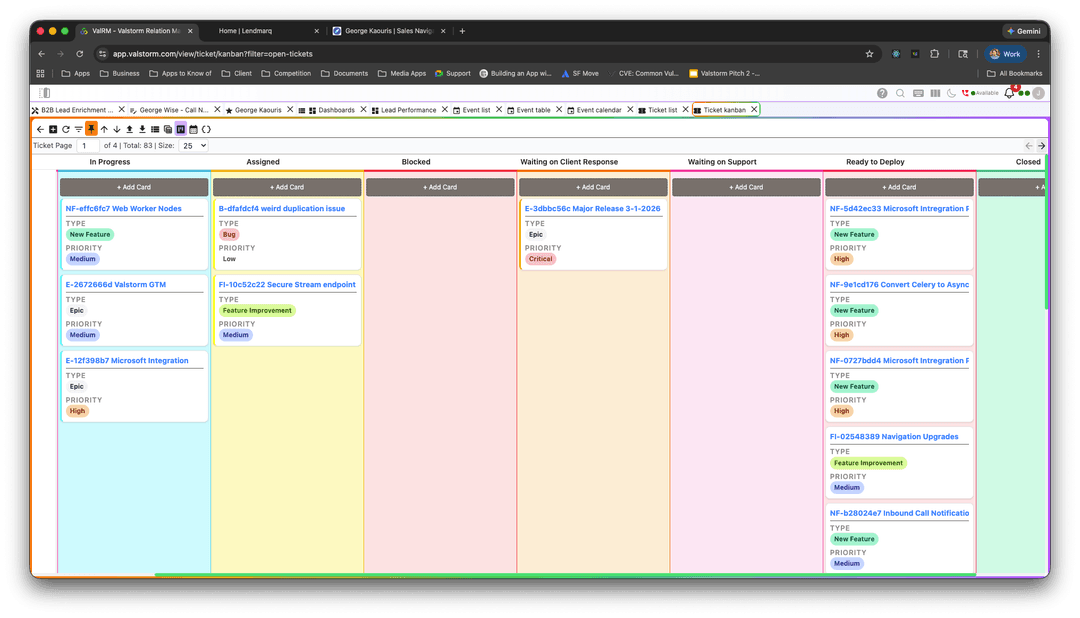Refresh the ticket board with the reload icon

click(x=65, y=129)
